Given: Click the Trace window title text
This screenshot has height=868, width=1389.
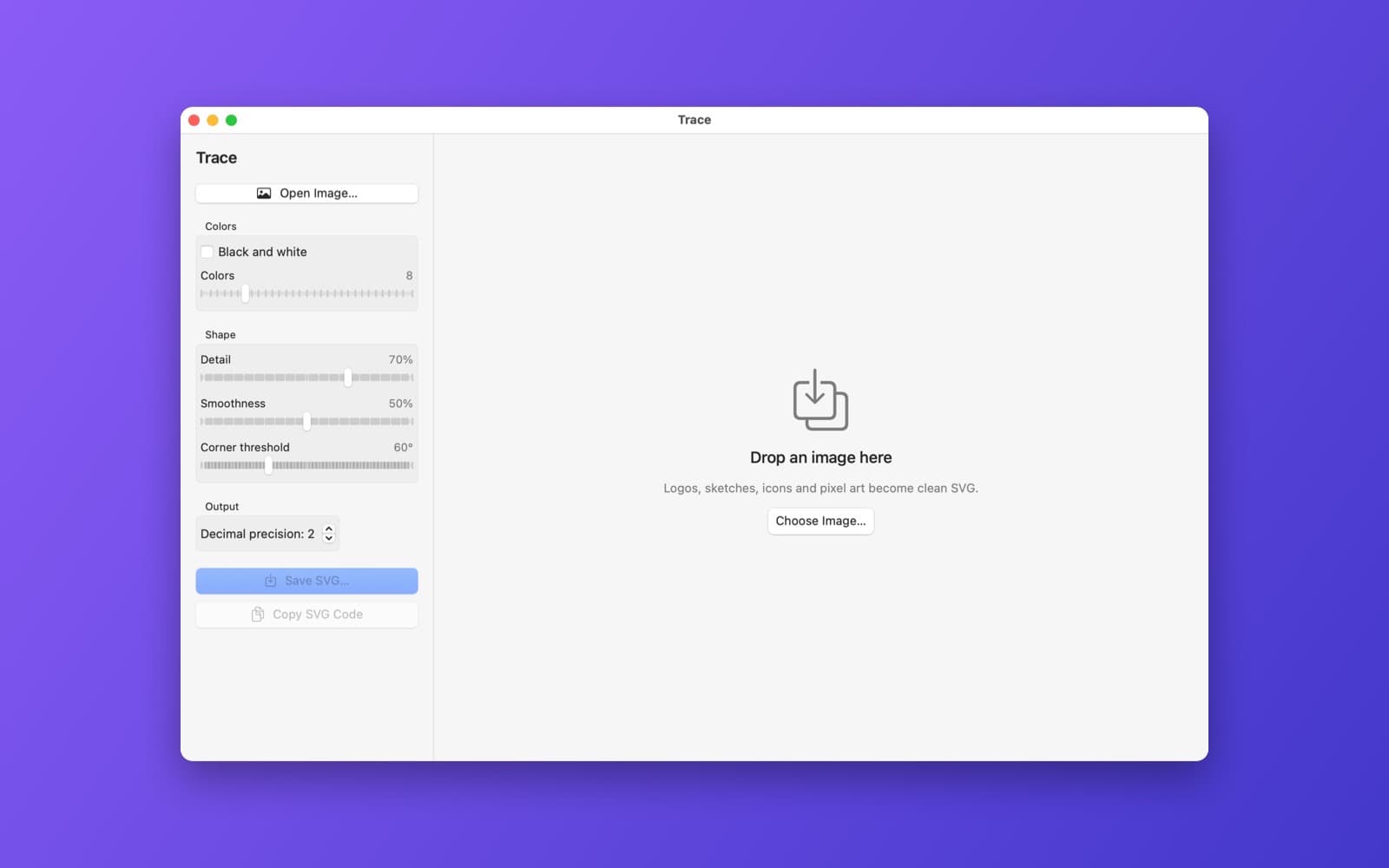Looking at the screenshot, I should [694, 120].
